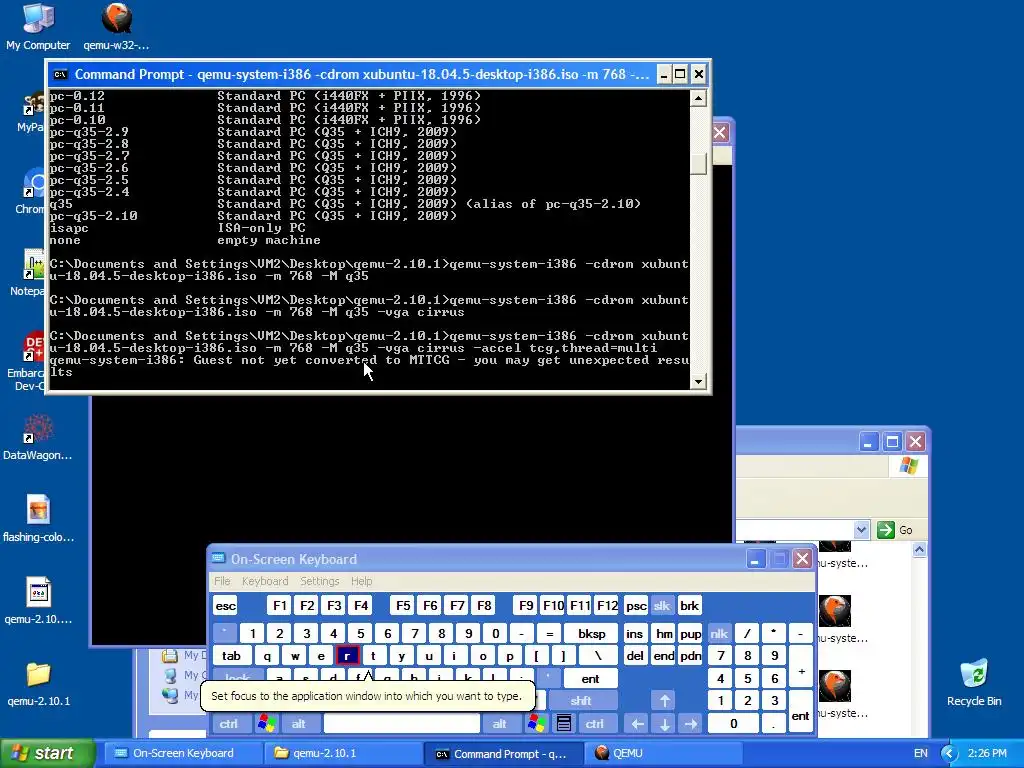
Task: Open the Recycle Bin icon
Action: [x=974, y=683]
